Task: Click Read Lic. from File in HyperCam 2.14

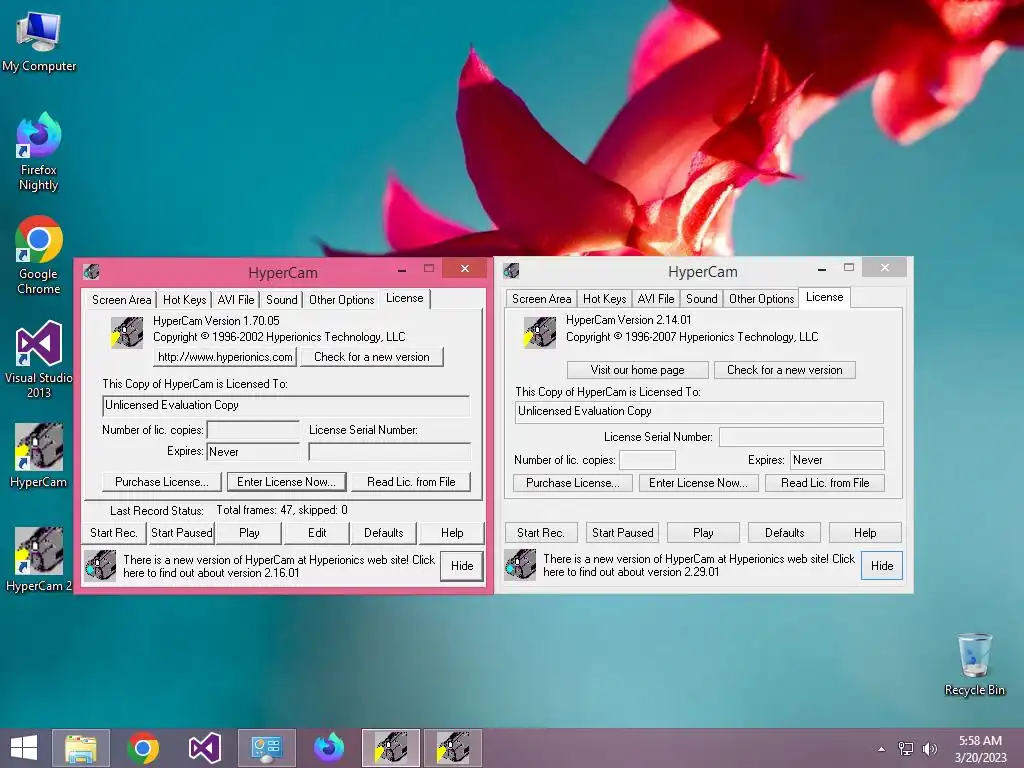Action: [x=825, y=483]
